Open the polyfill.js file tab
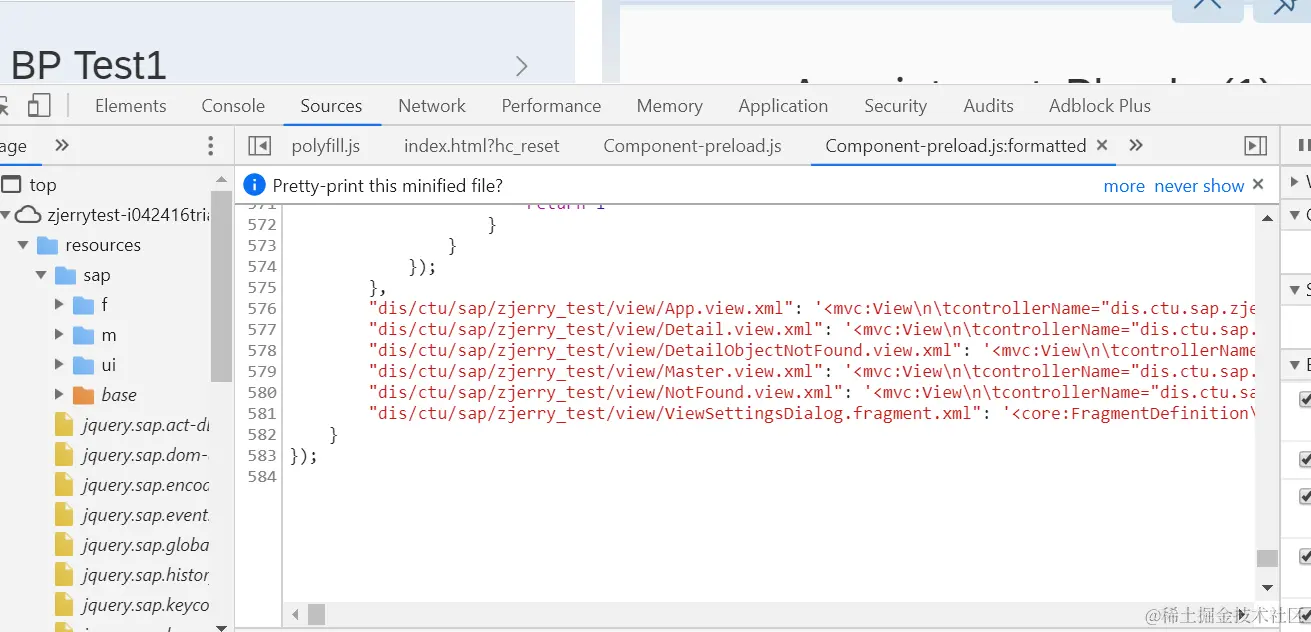This screenshot has height=632, width=1311. (x=326, y=146)
